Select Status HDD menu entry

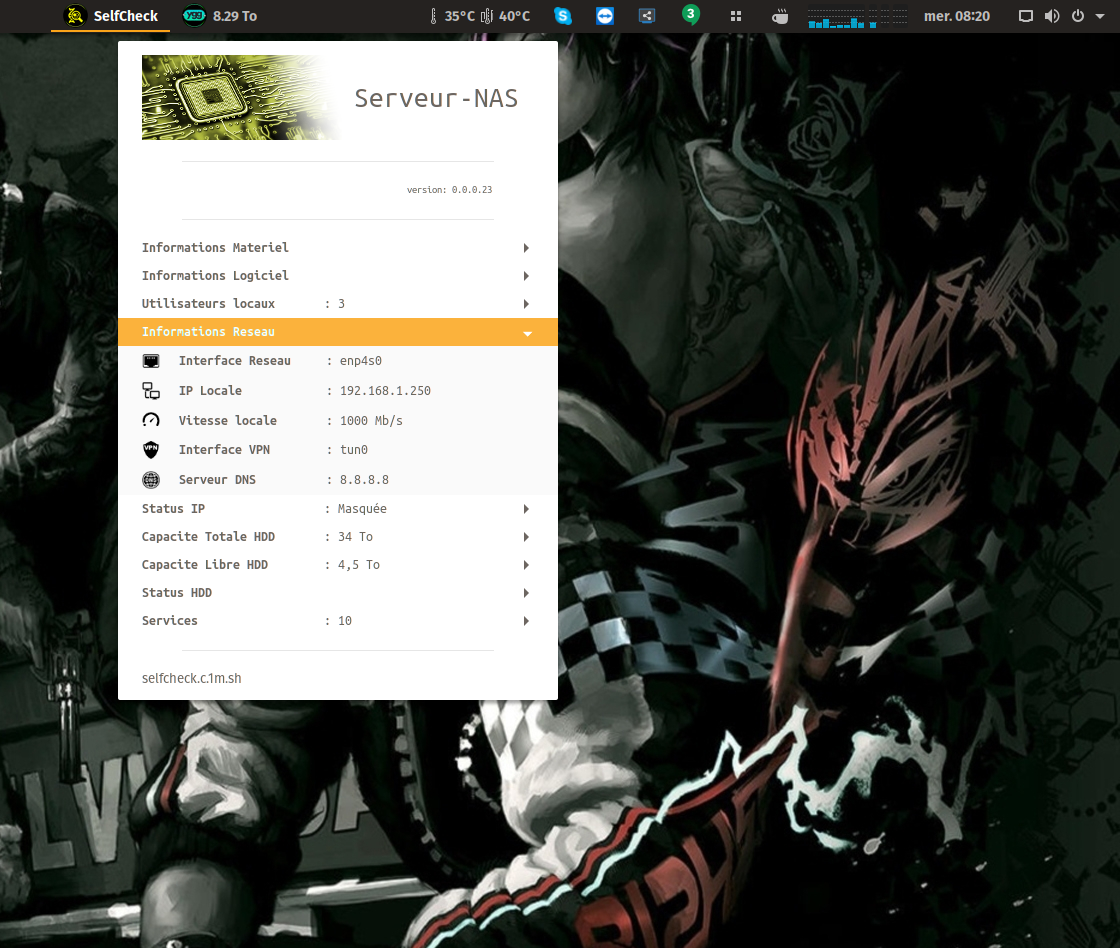(338, 593)
